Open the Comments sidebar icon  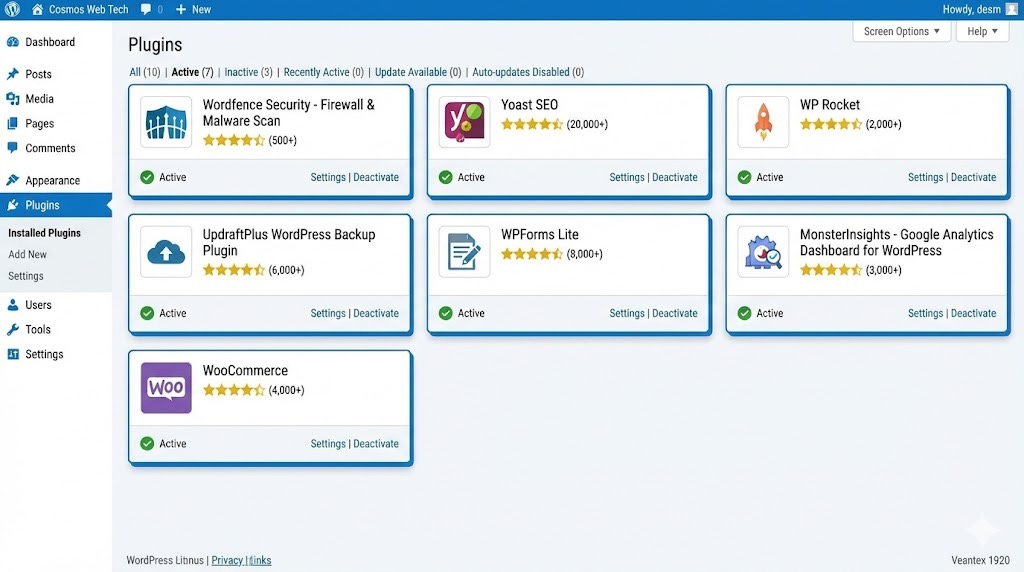[x=12, y=148]
